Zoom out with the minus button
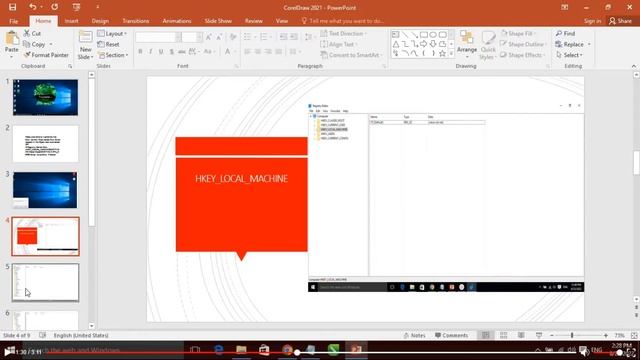This screenshot has width=640, height=360. click(552, 335)
